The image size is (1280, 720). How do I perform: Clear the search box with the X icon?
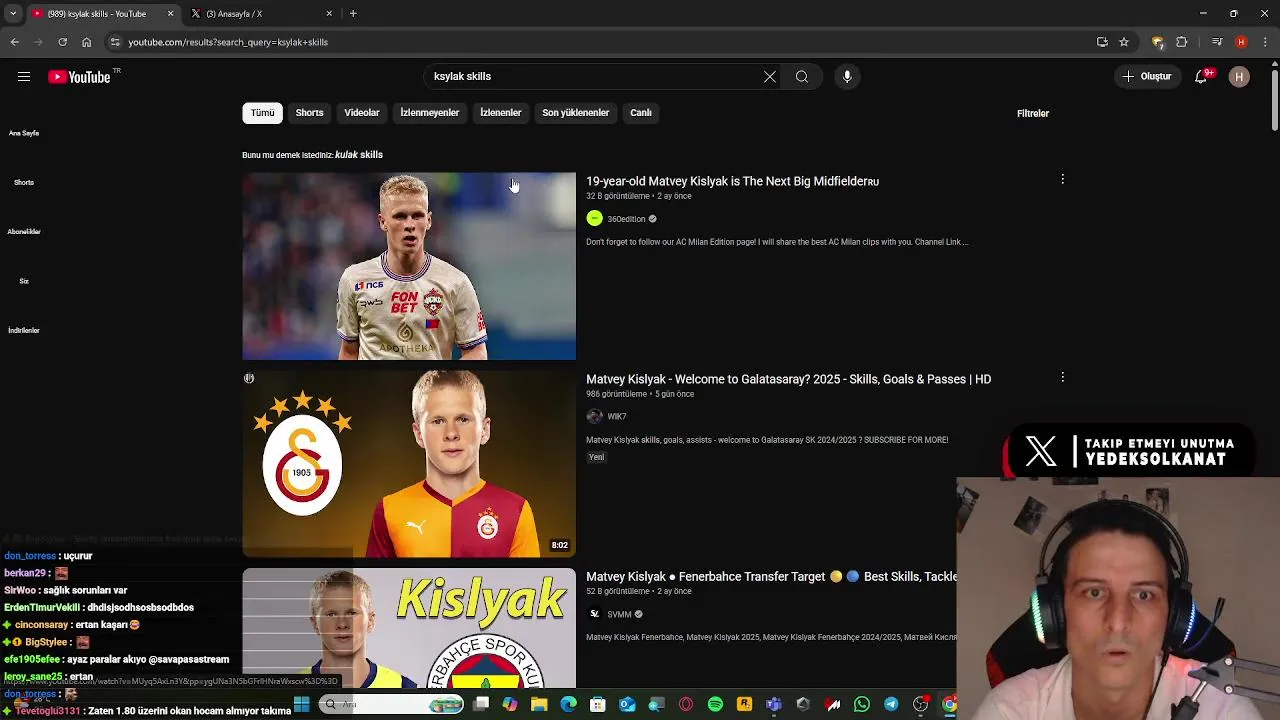coord(770,77)
